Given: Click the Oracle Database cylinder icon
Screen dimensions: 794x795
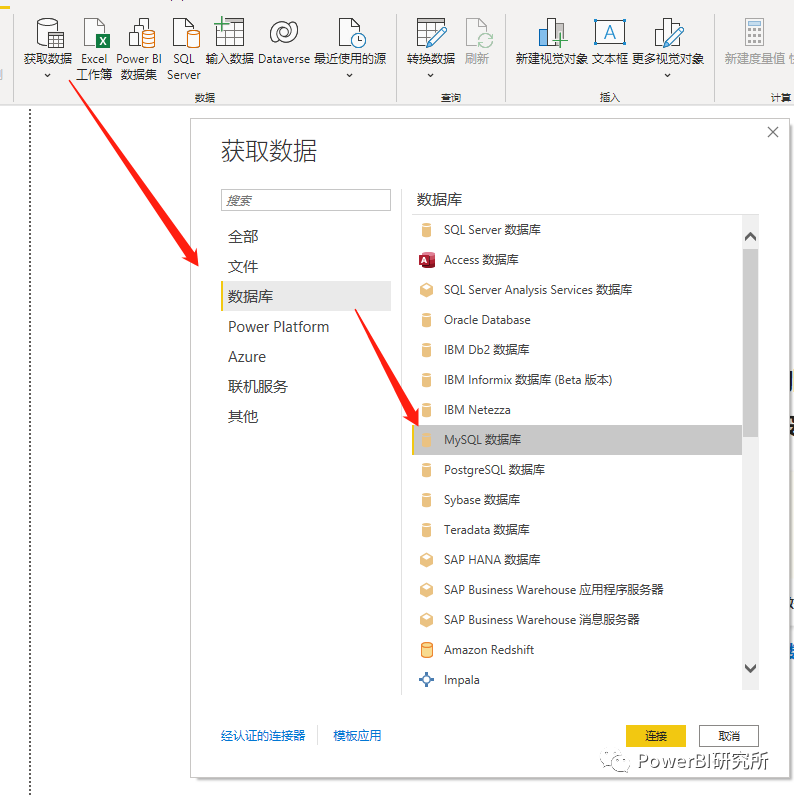Looking at the screenshot, I should click(426, 320).
